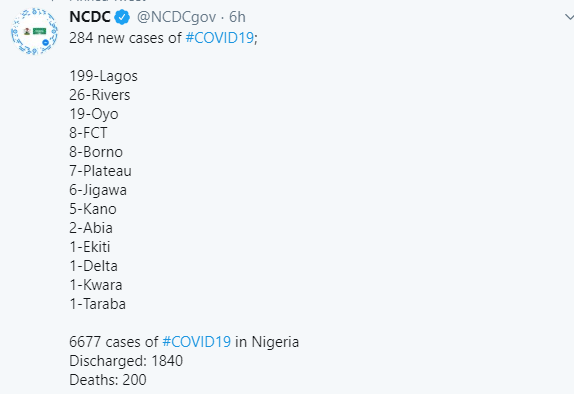Open the NCDC display name link

pyautogui.click(x=90, y=17)
